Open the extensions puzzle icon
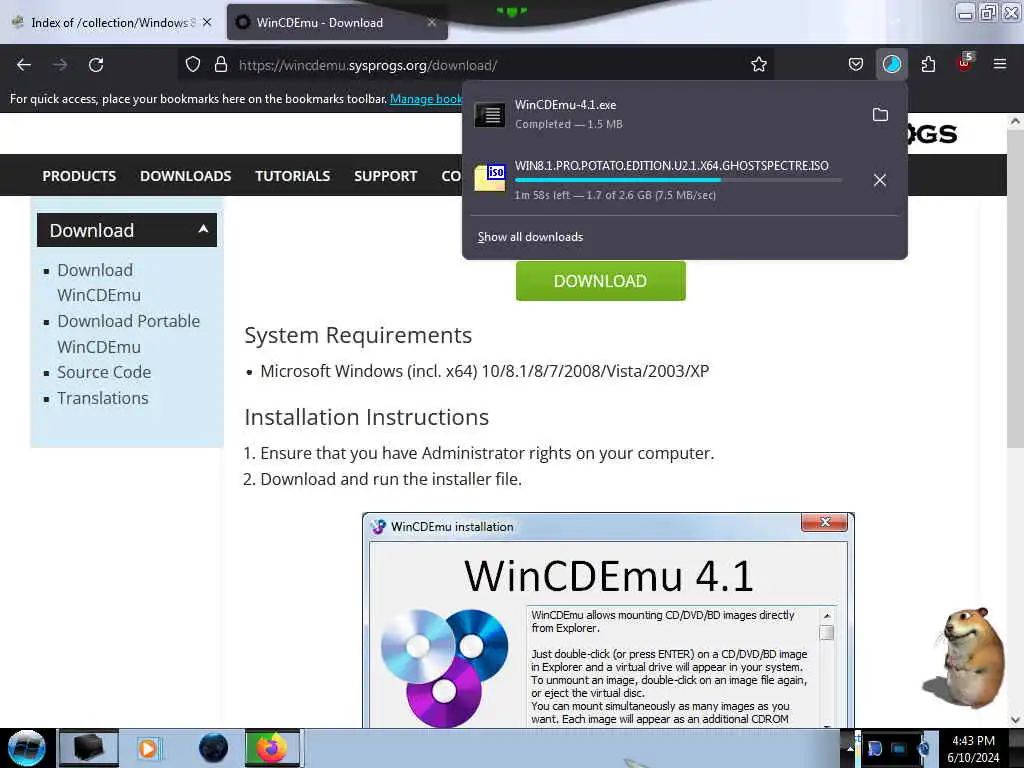Image resolution: width=1024 pixels, height=768 pixels. pyautogui.click(x=928, y=65)
